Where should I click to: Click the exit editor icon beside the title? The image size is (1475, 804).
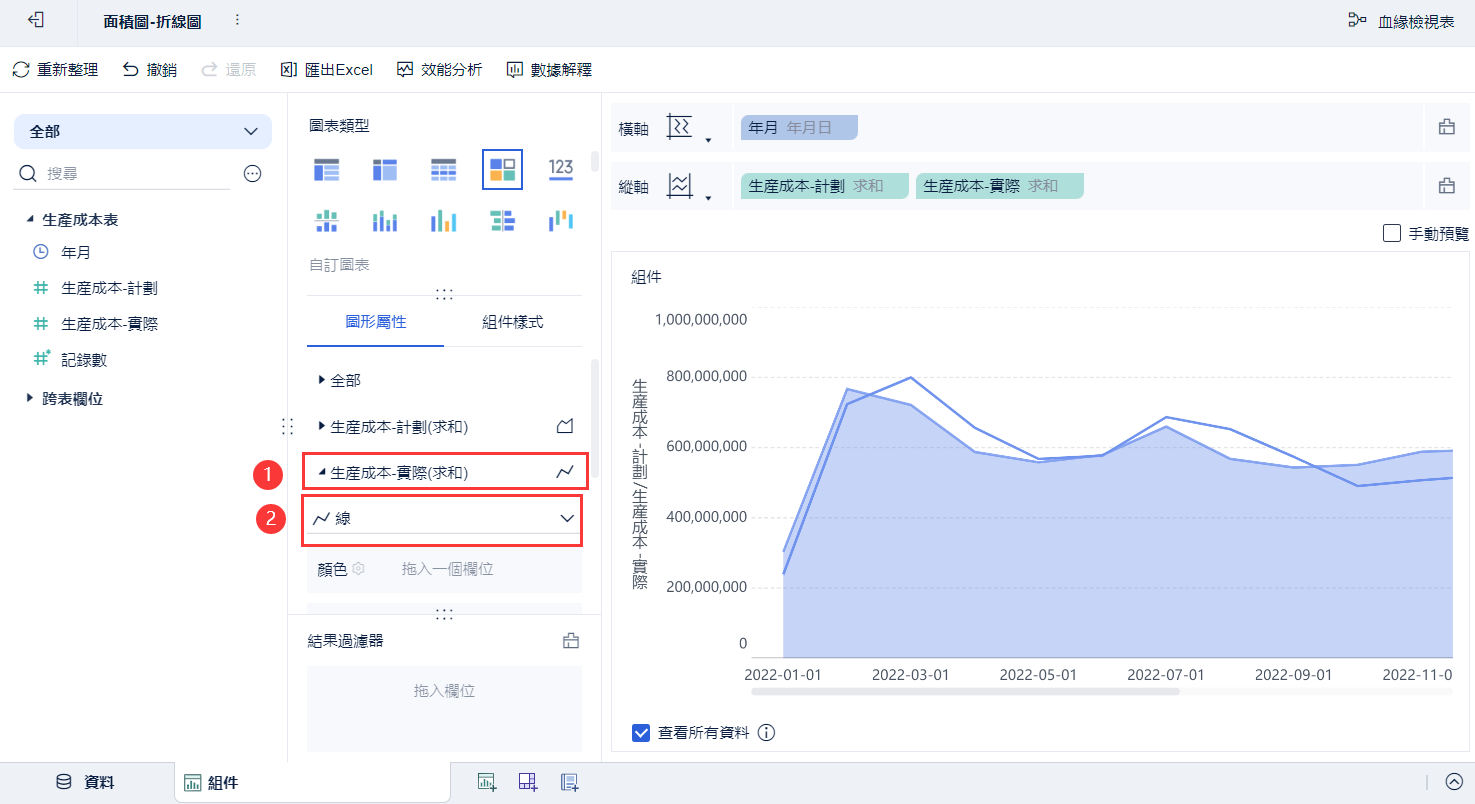point(36,20)
